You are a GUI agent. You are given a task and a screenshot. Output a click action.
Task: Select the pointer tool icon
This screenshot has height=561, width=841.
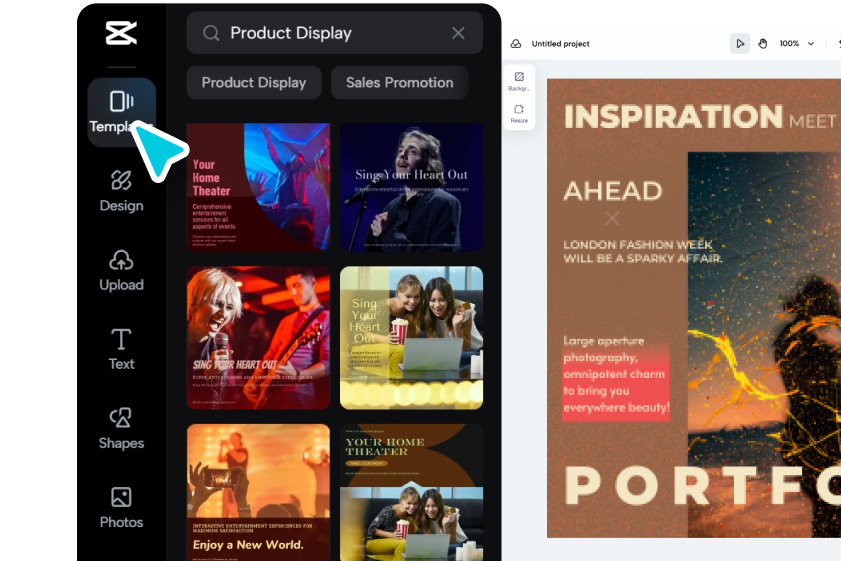point(740,43)
